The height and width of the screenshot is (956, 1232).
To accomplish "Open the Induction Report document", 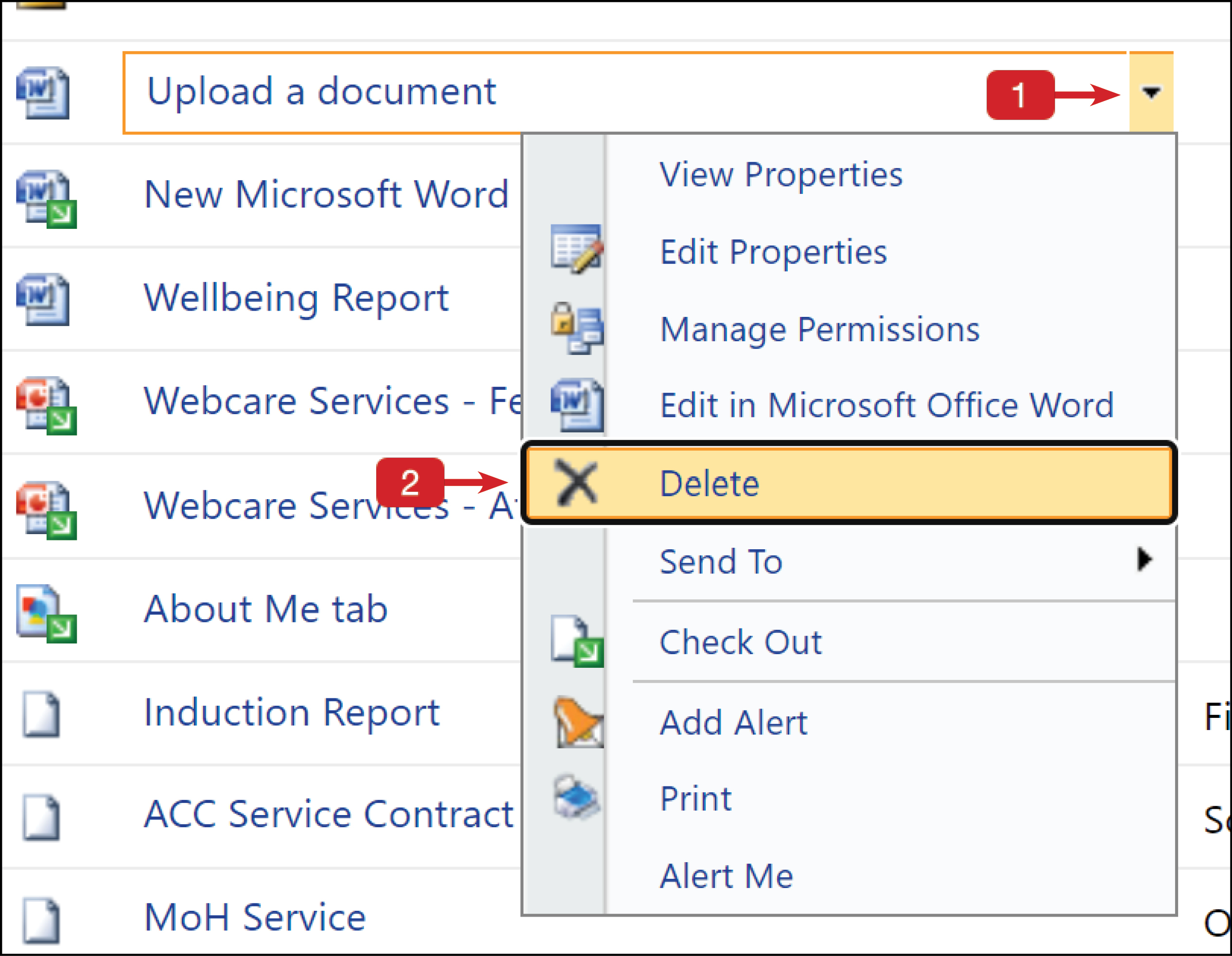I will [x=291, y=713].
